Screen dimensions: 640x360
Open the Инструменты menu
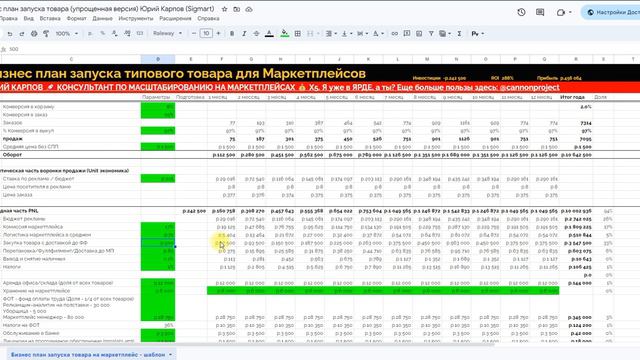(x=136, y=18)
